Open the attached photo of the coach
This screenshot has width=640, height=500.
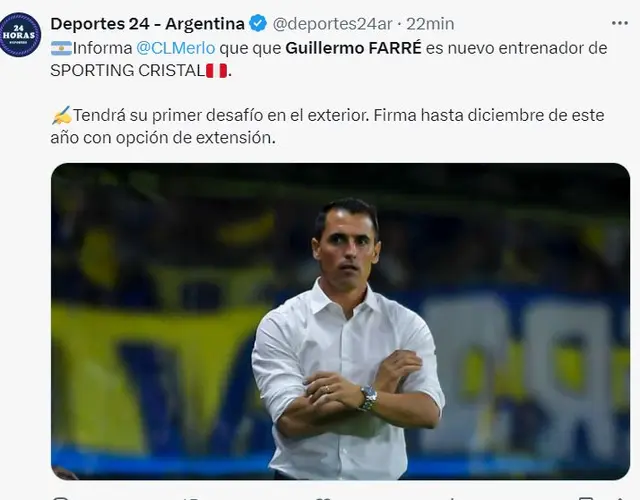(340, 321)
